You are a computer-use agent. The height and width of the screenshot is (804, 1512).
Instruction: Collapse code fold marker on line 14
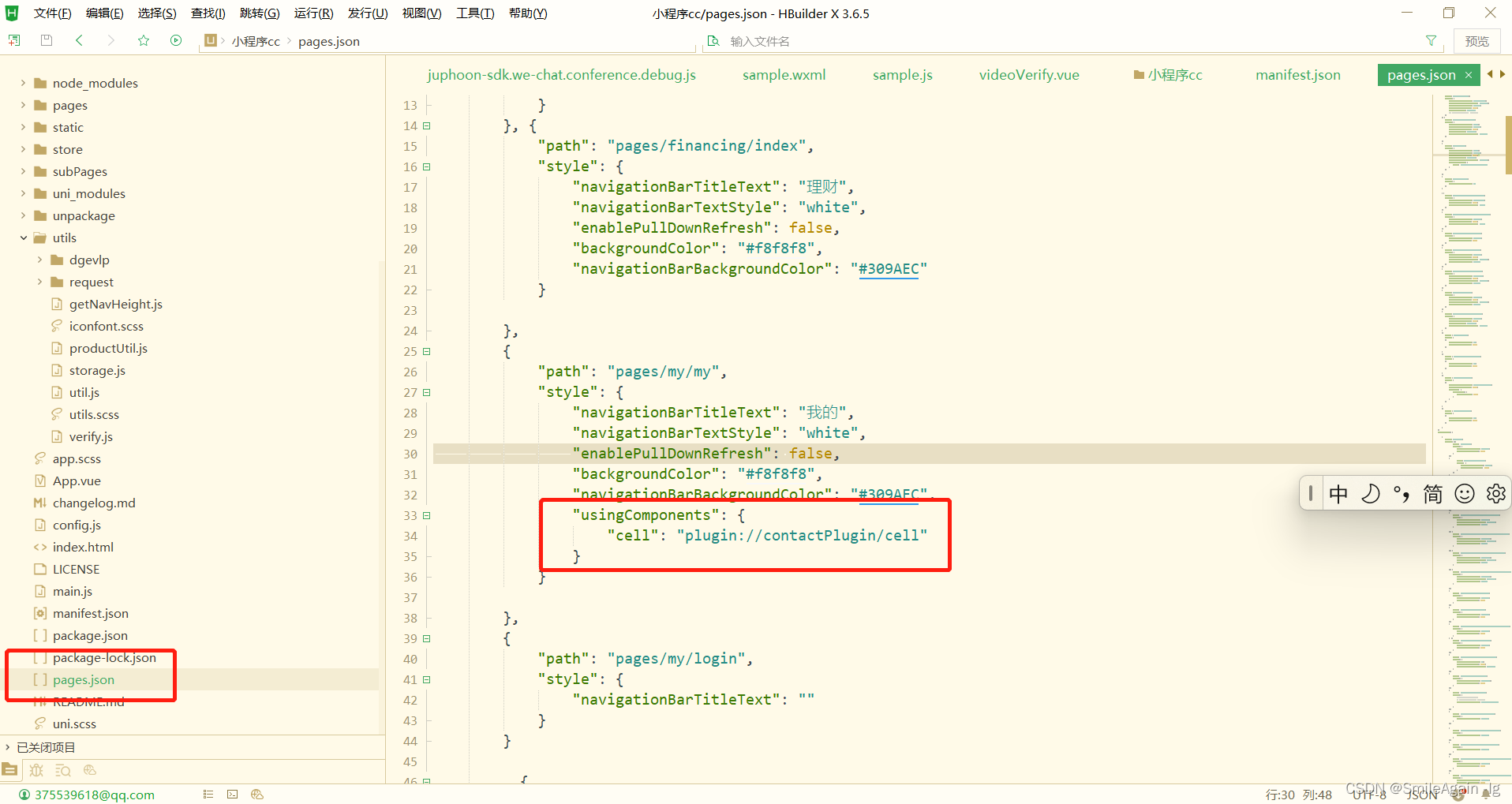427,125
